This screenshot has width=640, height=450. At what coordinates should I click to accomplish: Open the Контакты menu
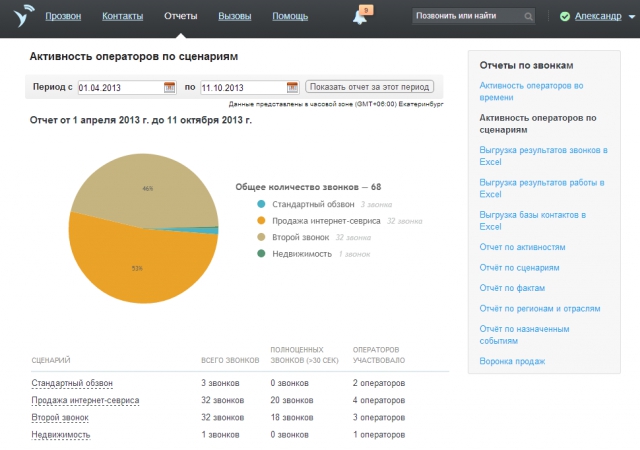pos(122,16)
